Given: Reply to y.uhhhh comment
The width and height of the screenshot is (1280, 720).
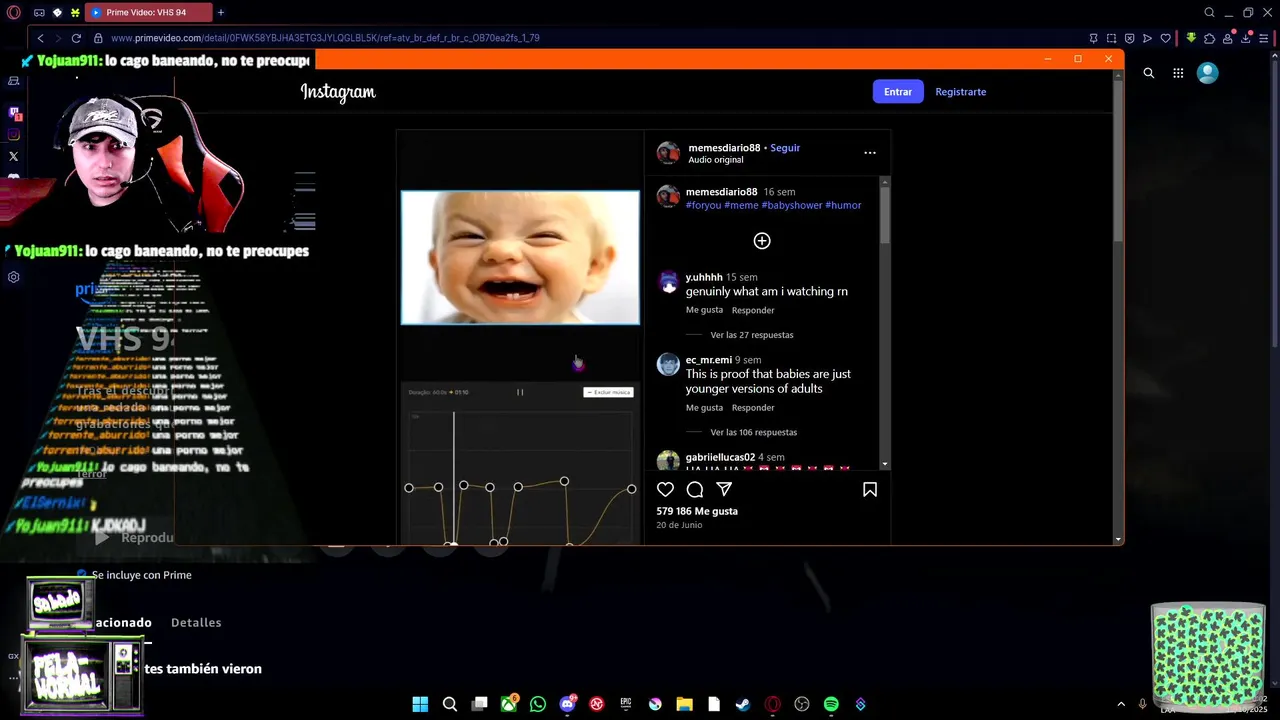Looking at the screenshot, I should tap(753, 310).
